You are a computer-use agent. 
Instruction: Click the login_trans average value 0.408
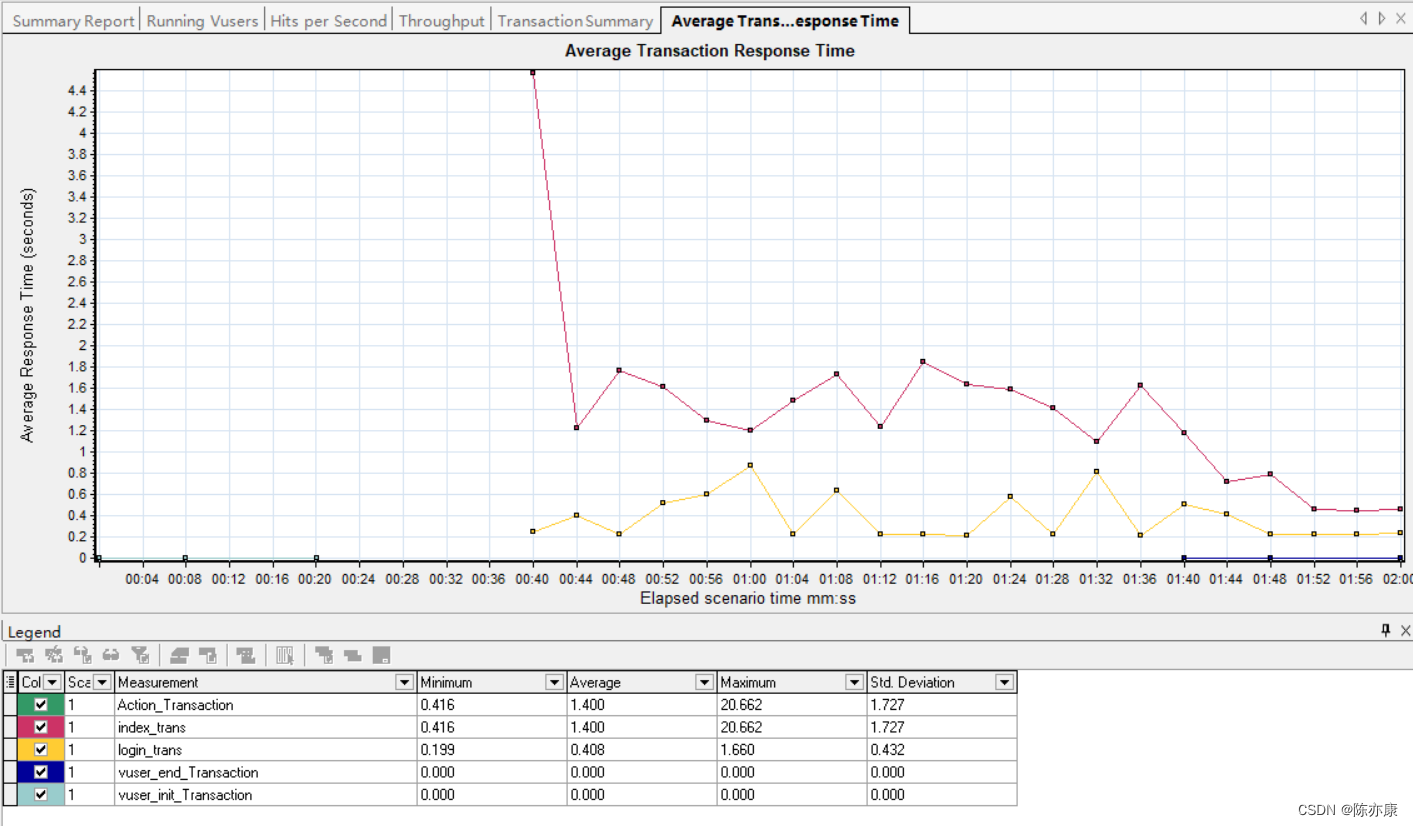(587, 750)
